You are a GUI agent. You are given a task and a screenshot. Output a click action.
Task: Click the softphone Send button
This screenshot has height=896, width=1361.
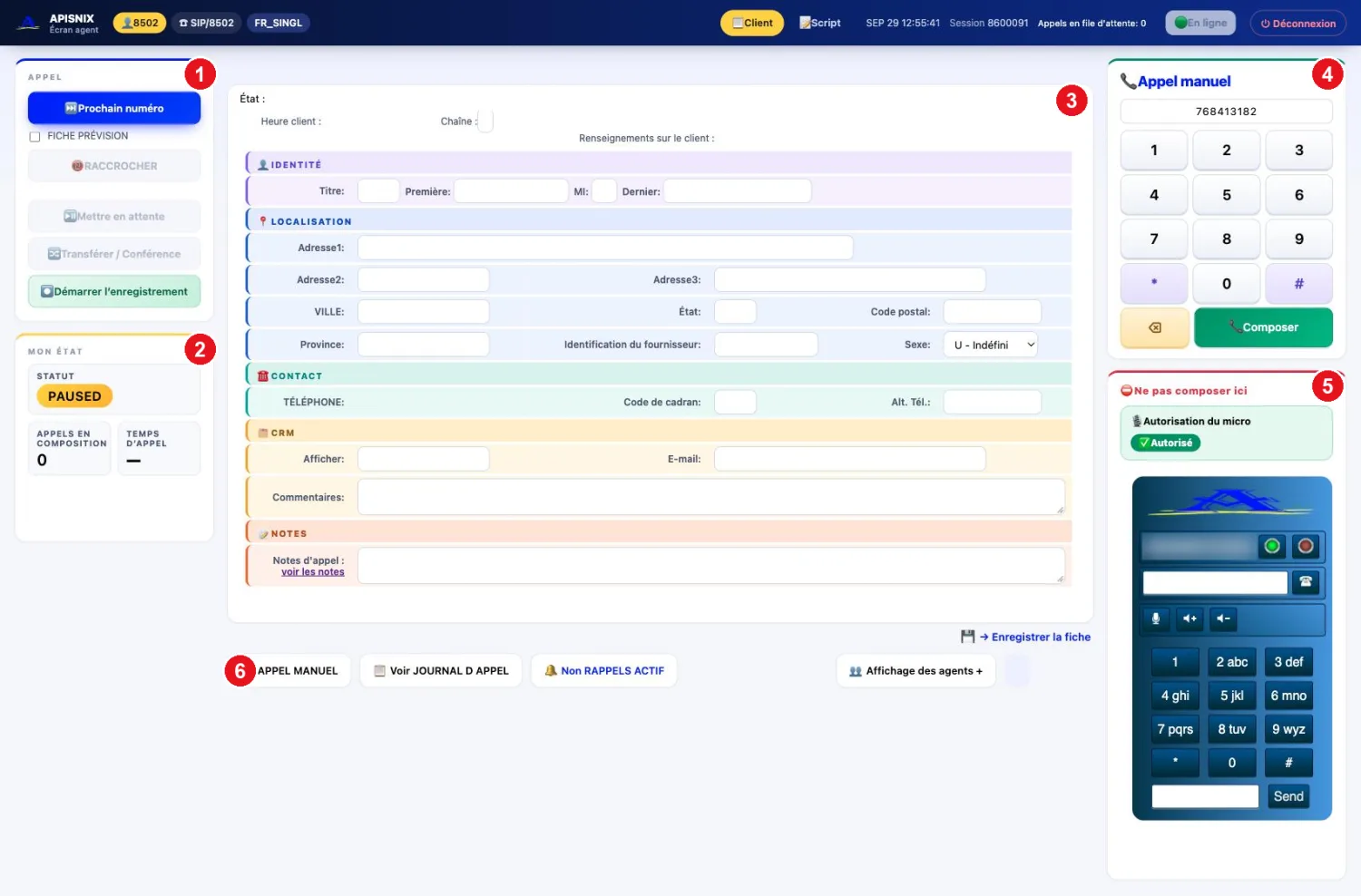(1288, 796)
